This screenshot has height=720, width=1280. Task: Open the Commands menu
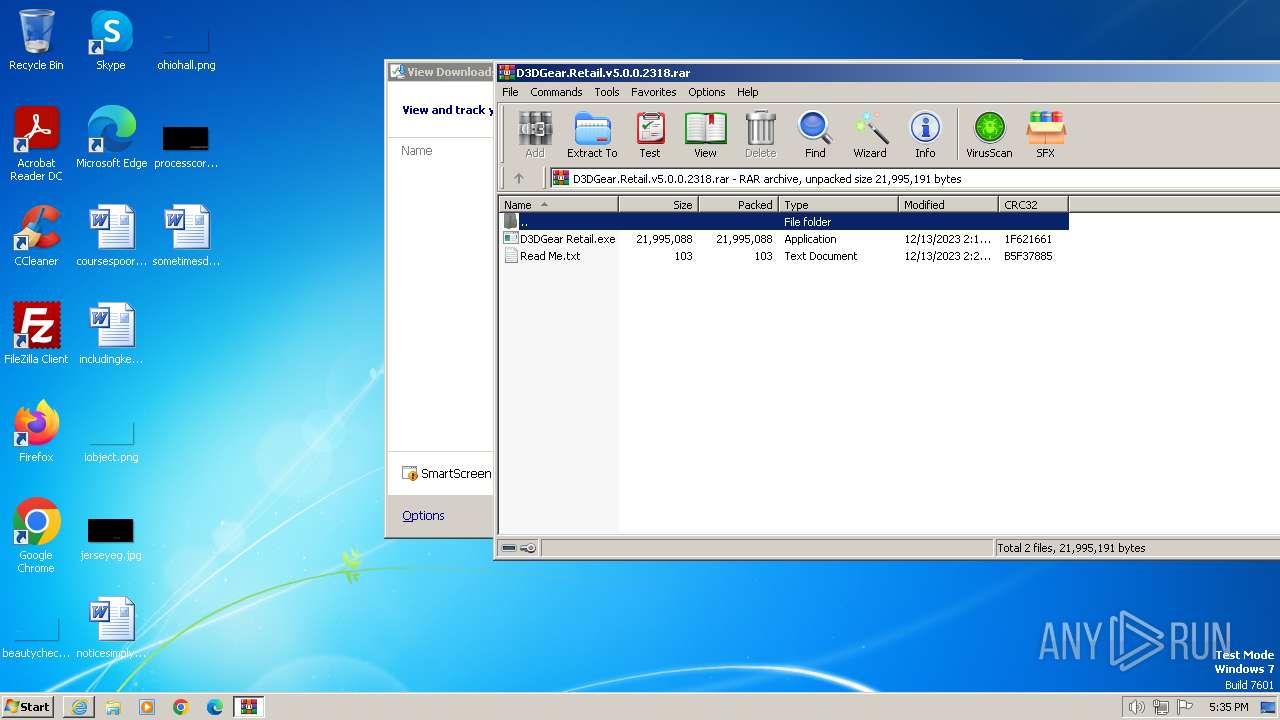pyautogui.click(x=556, y=92)
